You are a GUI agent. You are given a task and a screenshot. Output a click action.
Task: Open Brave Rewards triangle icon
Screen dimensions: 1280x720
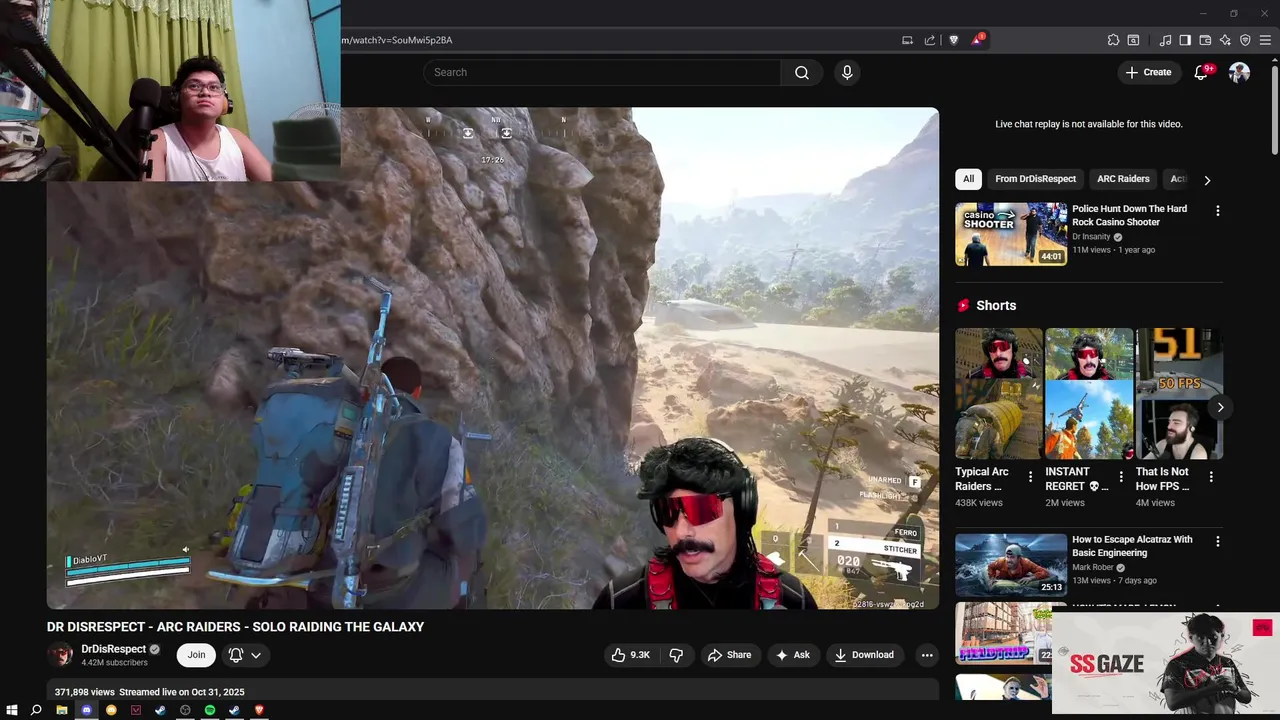(977, 40)
